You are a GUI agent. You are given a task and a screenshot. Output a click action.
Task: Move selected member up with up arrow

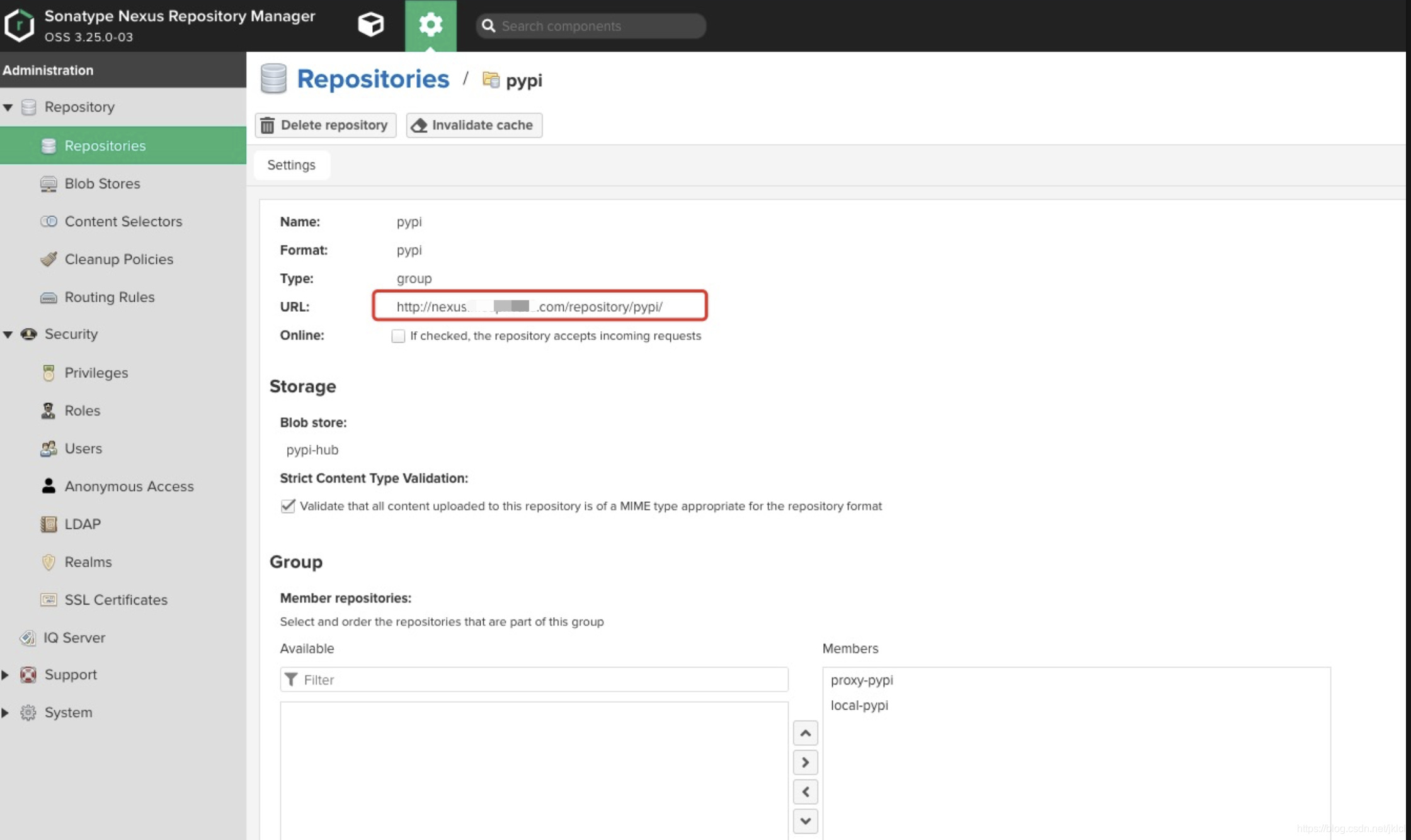(x=805, y=733)
